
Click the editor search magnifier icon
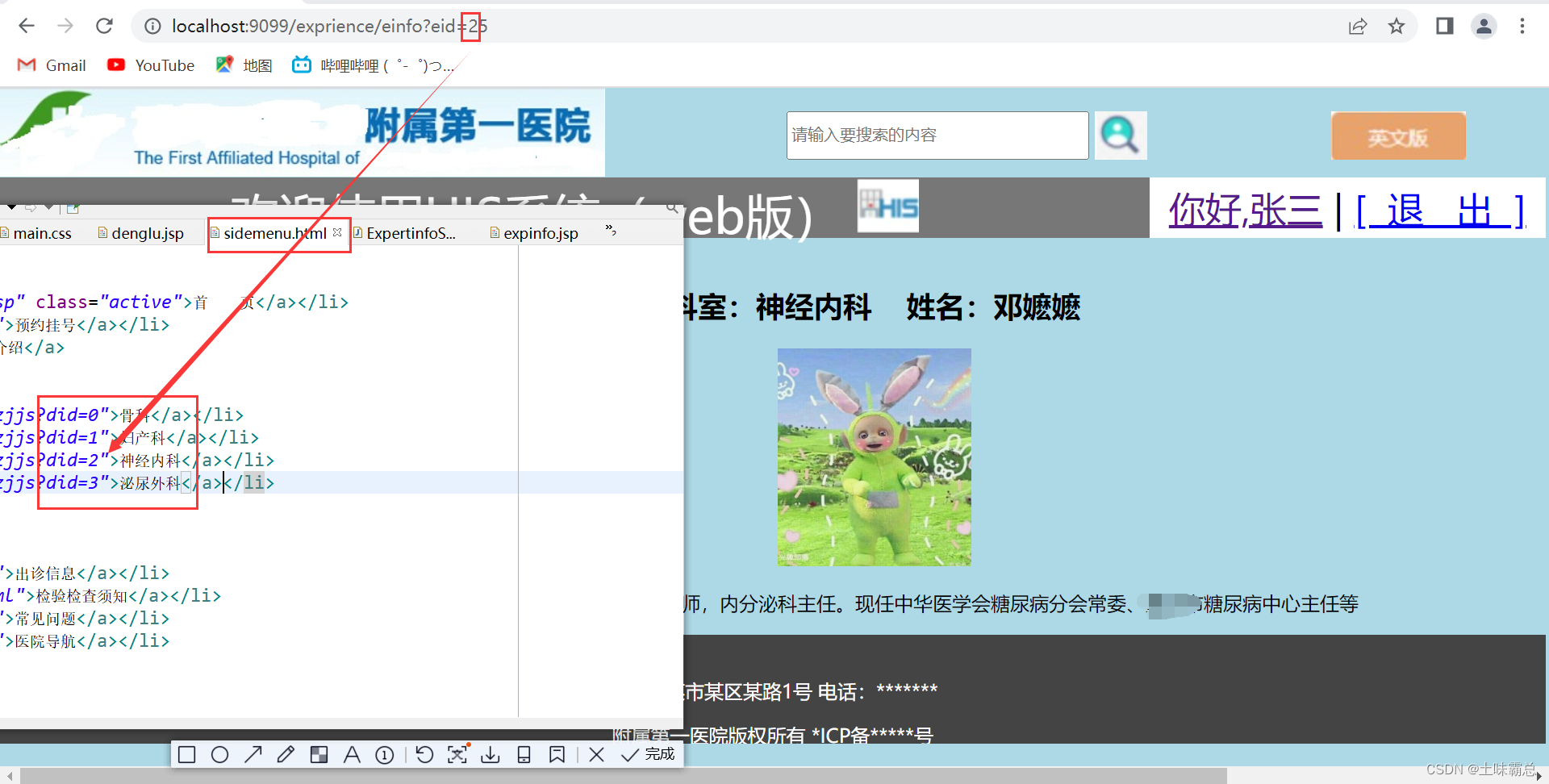[672, 209]
